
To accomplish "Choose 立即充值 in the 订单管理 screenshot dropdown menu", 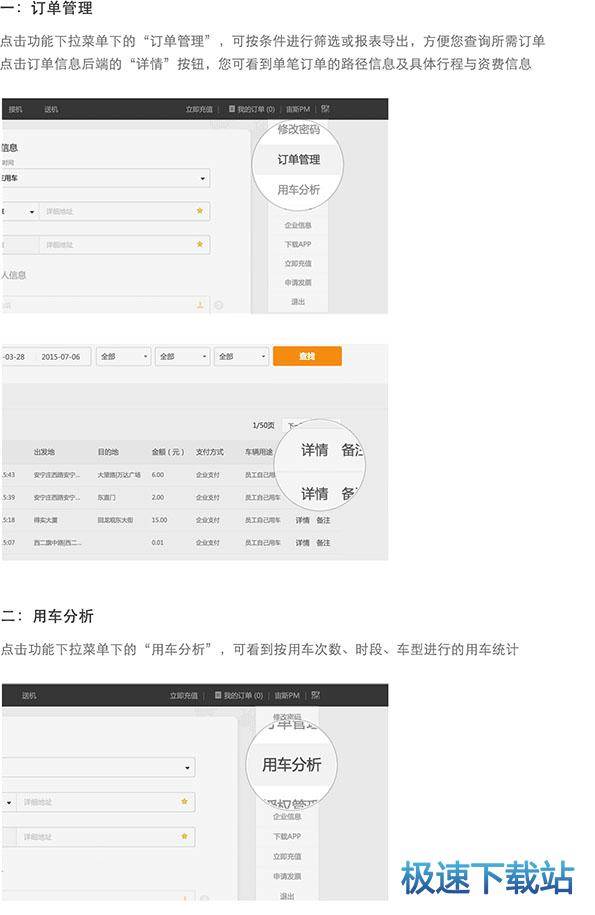I will 298,263.
